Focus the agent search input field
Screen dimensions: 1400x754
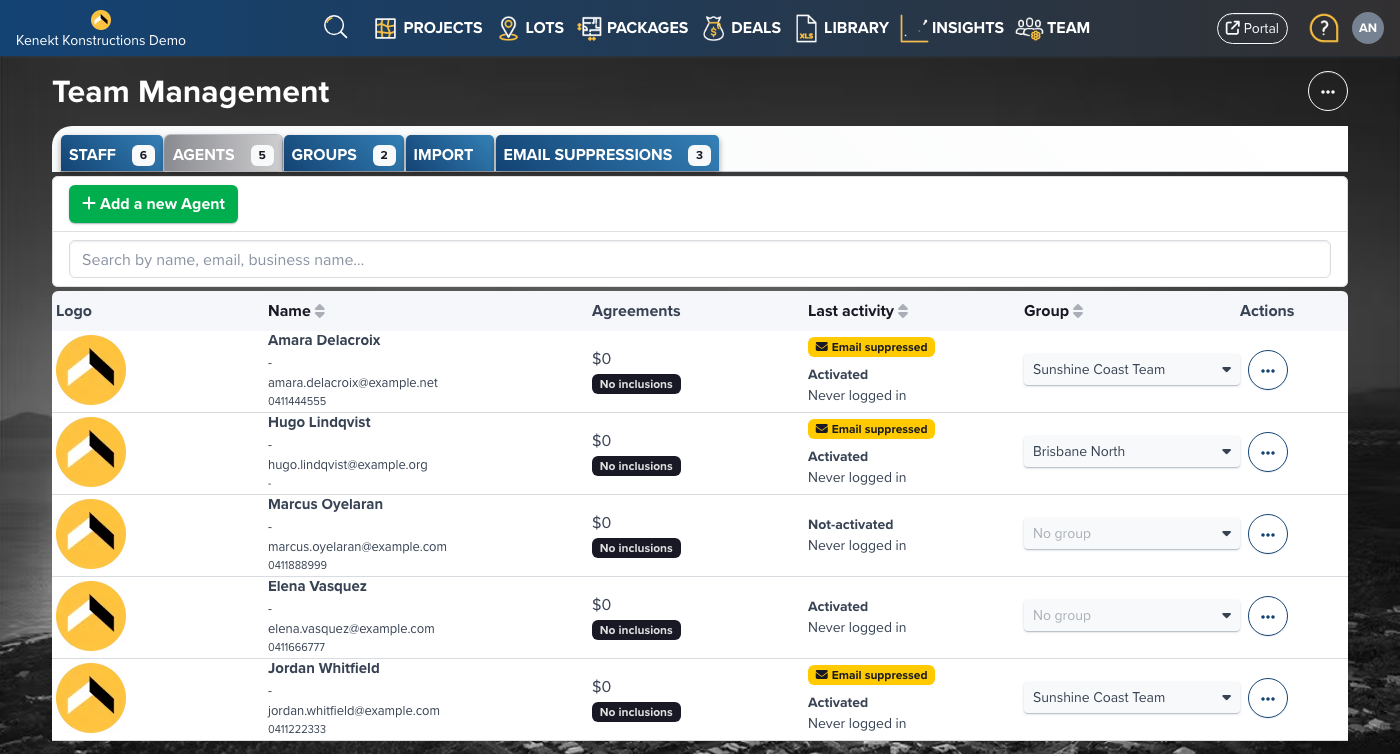(x=700, y=259)
